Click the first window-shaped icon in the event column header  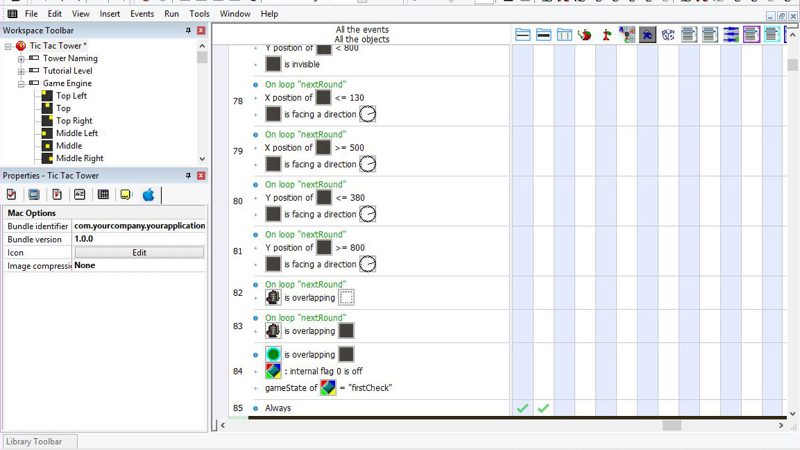[x=522, y=35]
